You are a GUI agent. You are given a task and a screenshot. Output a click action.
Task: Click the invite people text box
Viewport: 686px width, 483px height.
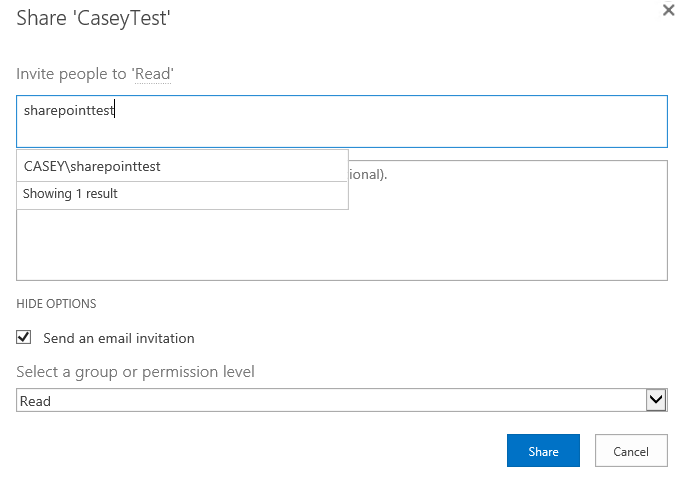pyautogui.click(x=400, y=122)
